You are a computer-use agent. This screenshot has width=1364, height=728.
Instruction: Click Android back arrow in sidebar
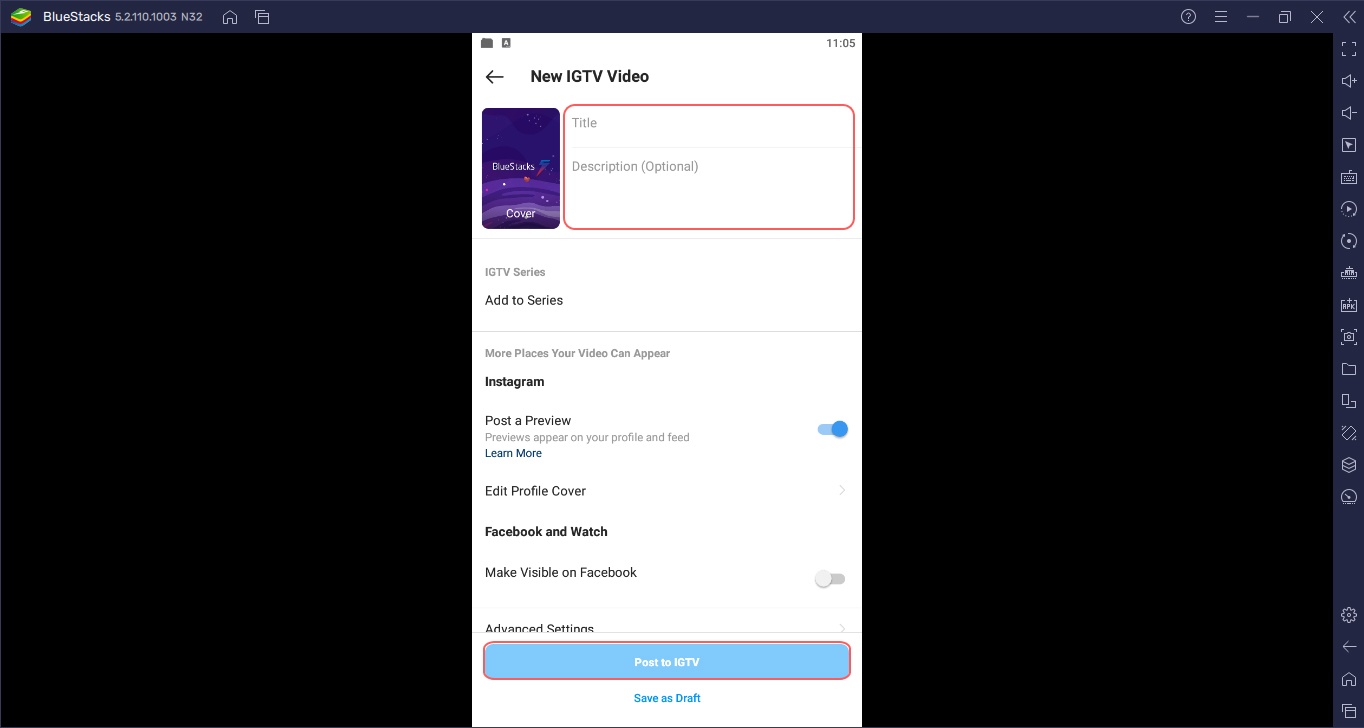click(1349, 646)
